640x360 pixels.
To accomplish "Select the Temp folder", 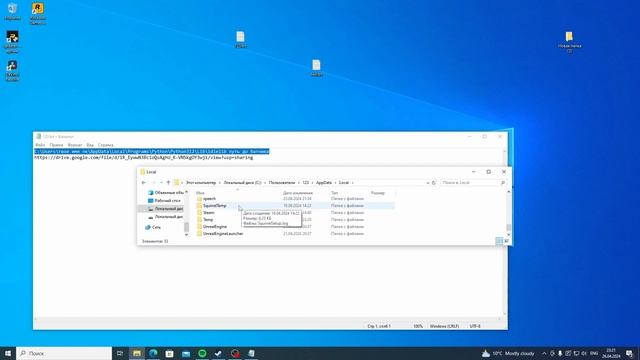I will point(208,220).
